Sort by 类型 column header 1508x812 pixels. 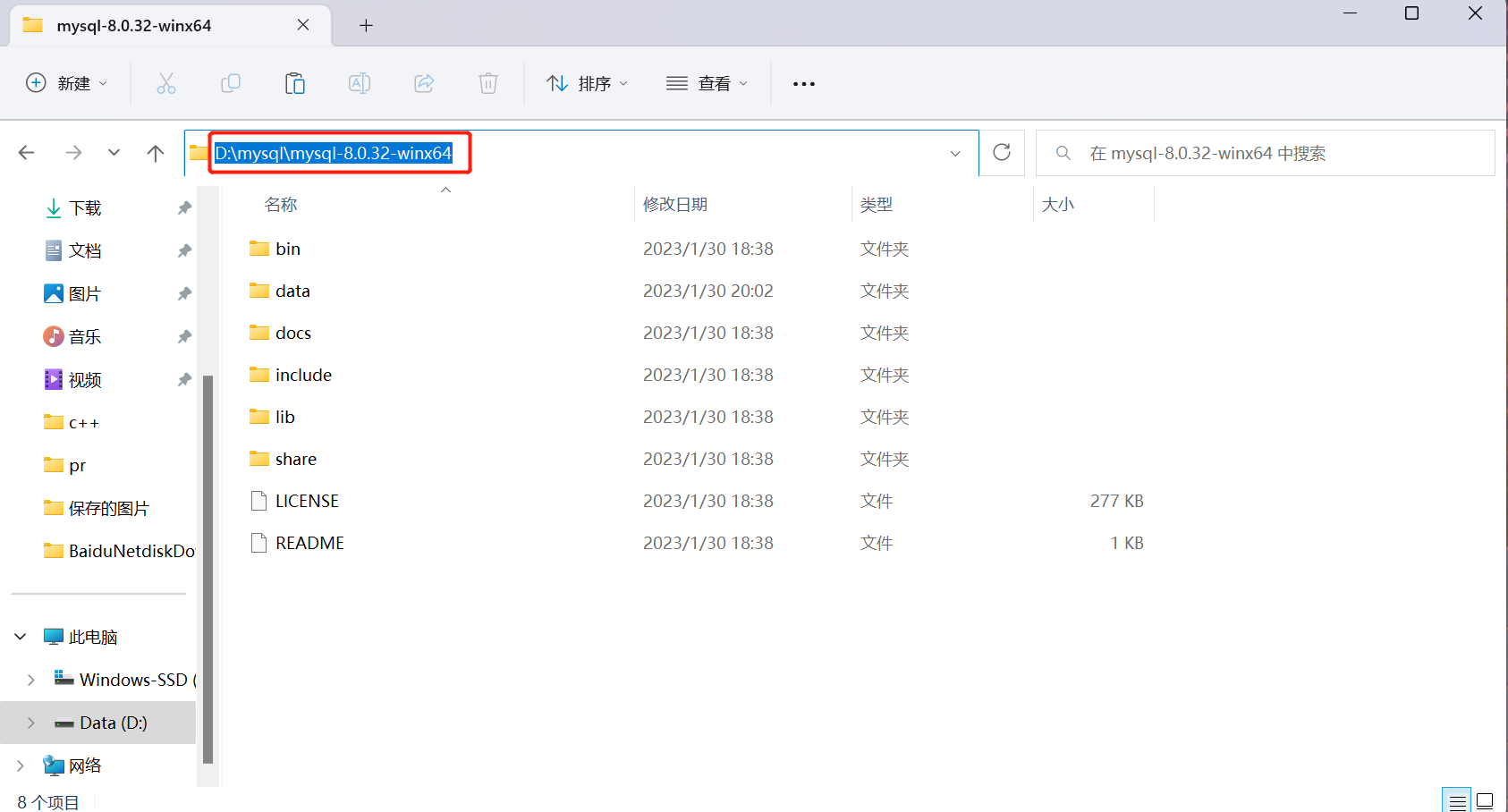(x=877, y=204)
